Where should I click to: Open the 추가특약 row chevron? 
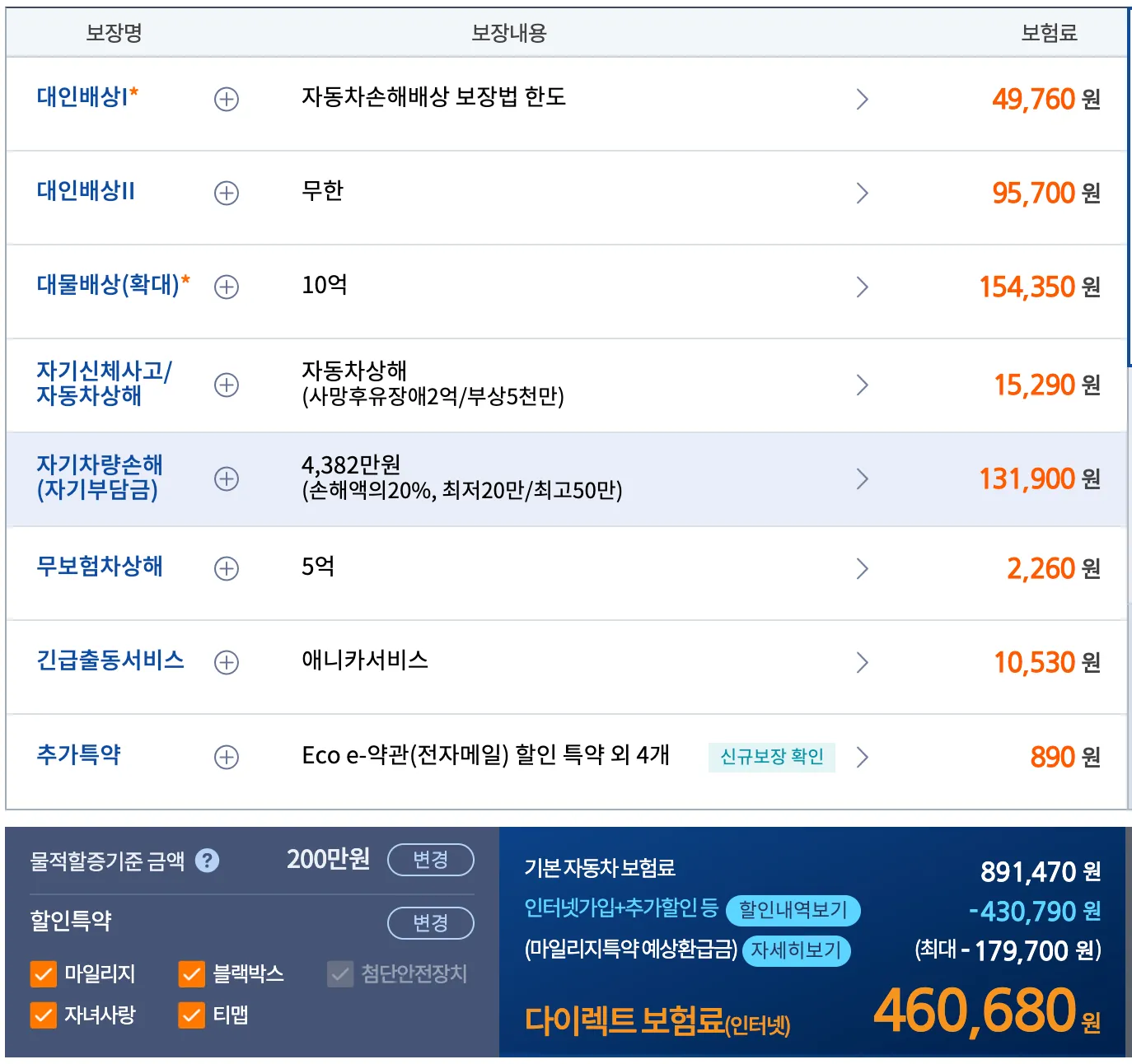pyautogui.click(x=863, y=756)
